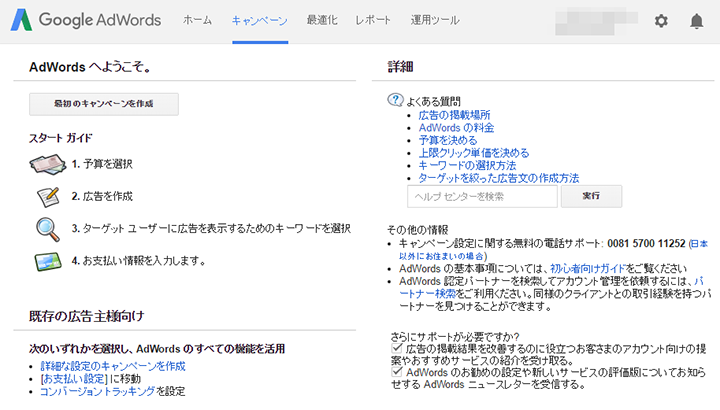Click the magnifying glass keyword icon
The height and width of the screenshot is (410, 720).
click(48, 229)
